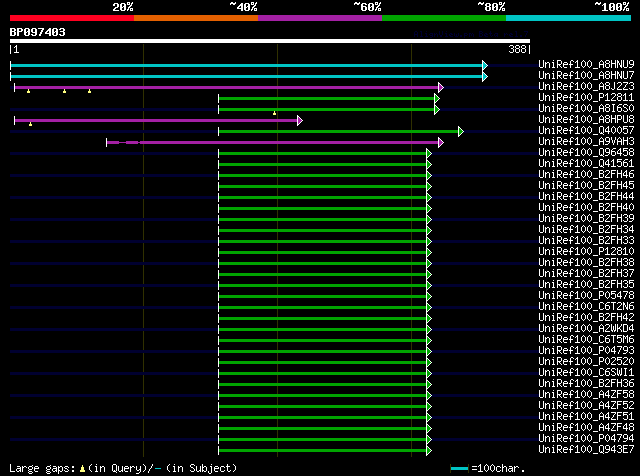This screenshot has height=476, width=640.
Task: Click the purple alignment bar for A8J2Z3
Action: (x=227, y=87)
